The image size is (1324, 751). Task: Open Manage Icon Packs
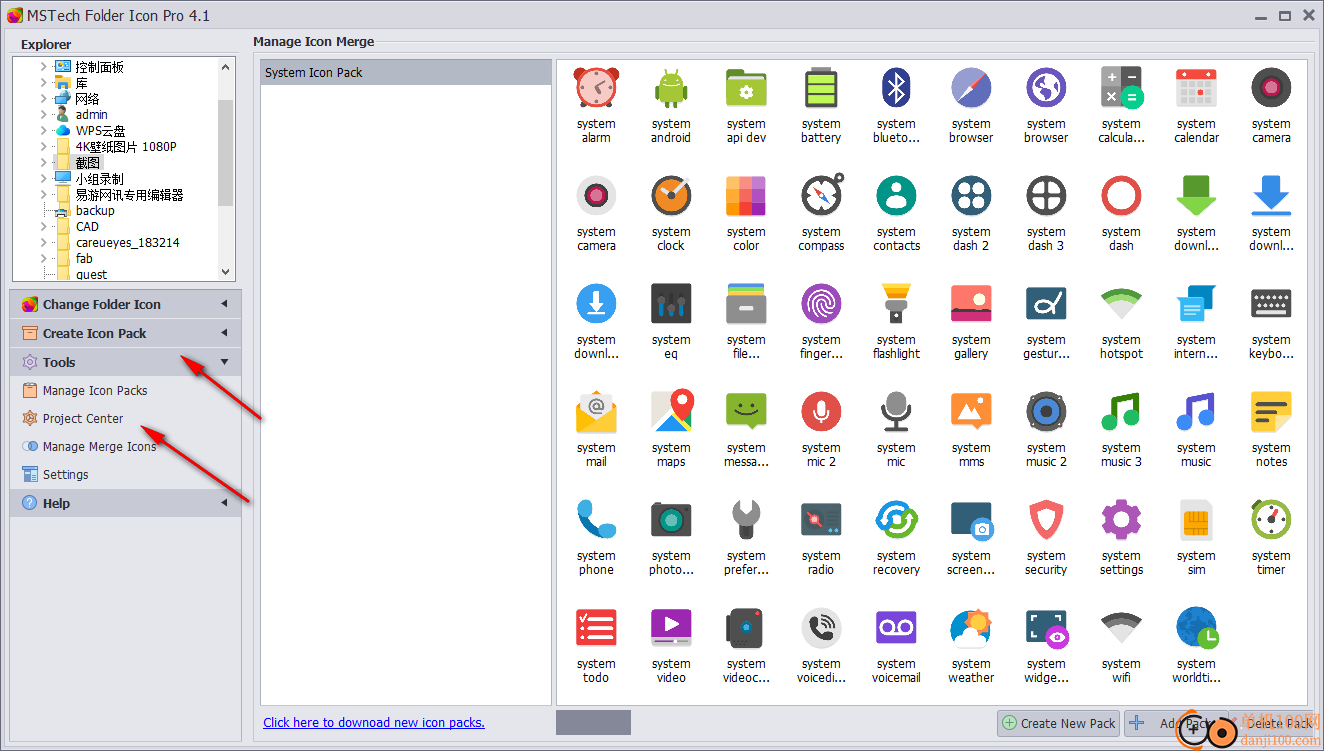click(x=95, y=391)
